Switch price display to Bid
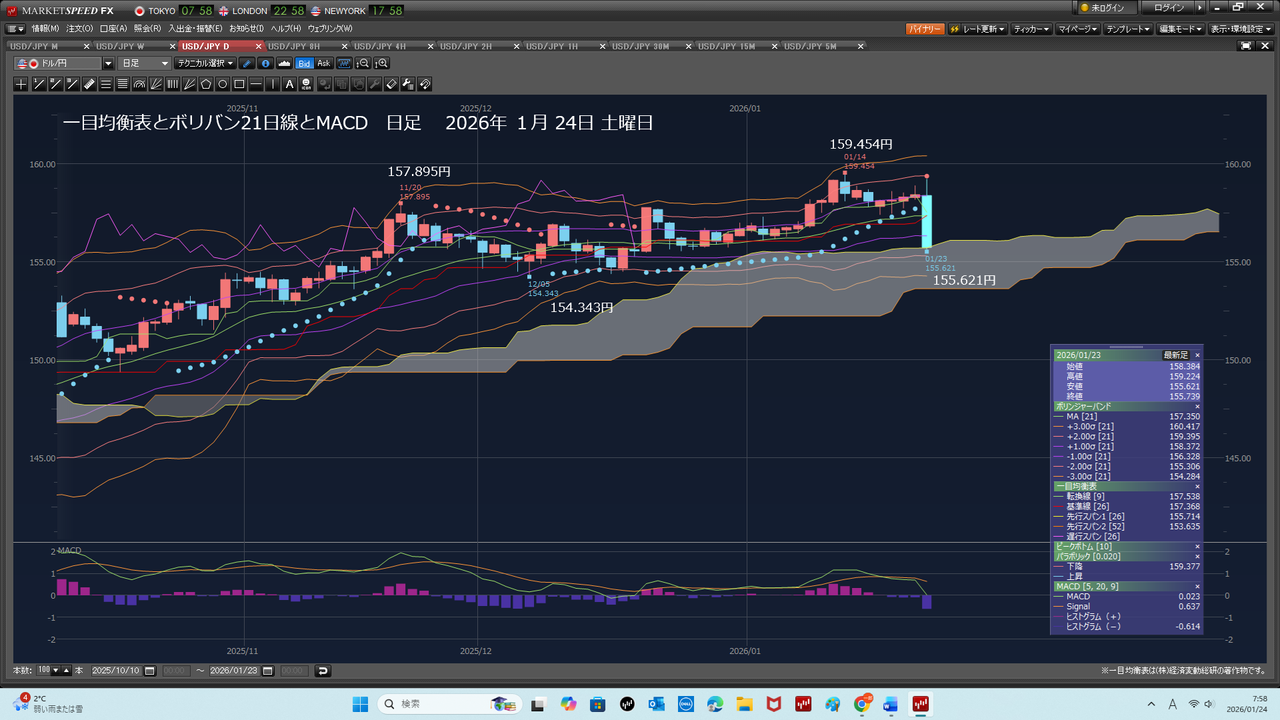Screen dimensions: 1280x720 tap(304, 63)
